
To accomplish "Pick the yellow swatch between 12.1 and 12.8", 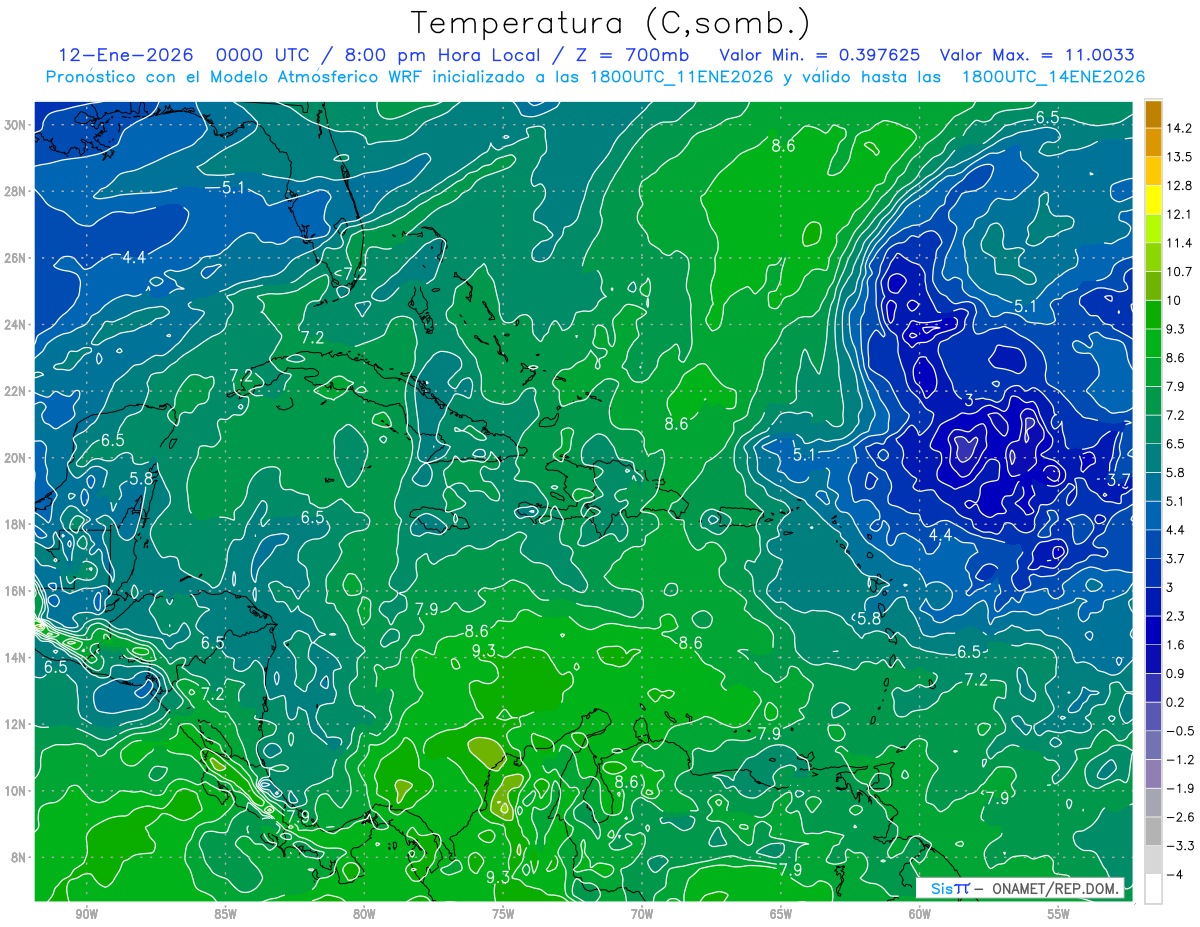I will [x=1153, y=200].
